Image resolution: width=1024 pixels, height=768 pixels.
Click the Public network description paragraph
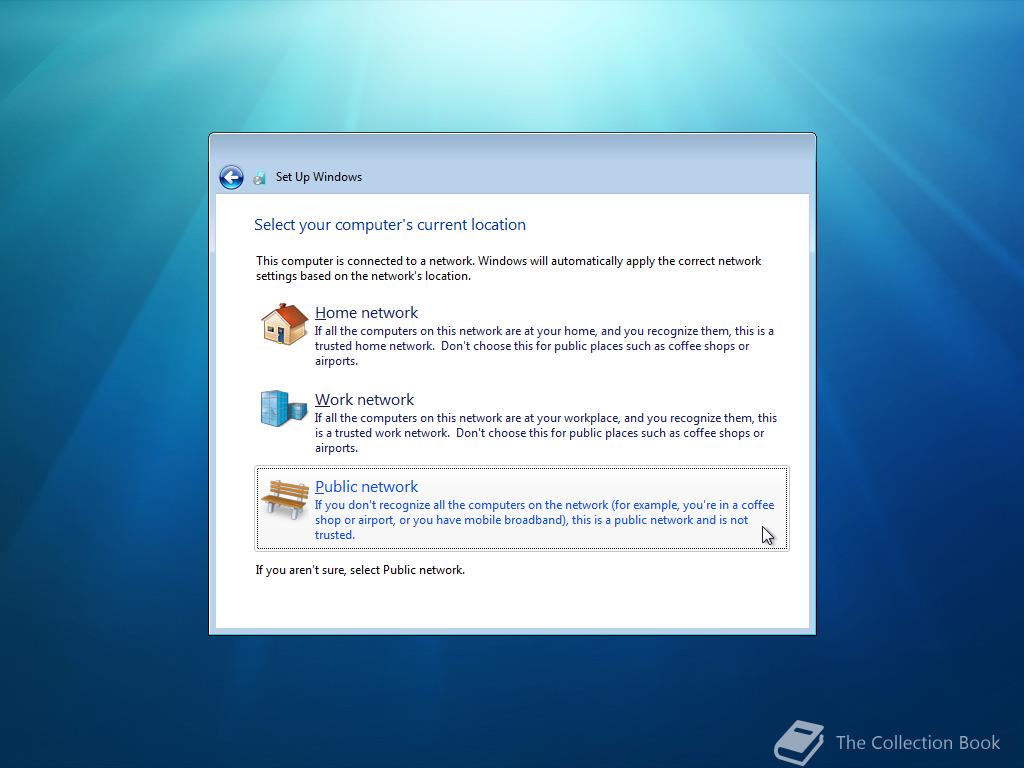coord(544,520)
